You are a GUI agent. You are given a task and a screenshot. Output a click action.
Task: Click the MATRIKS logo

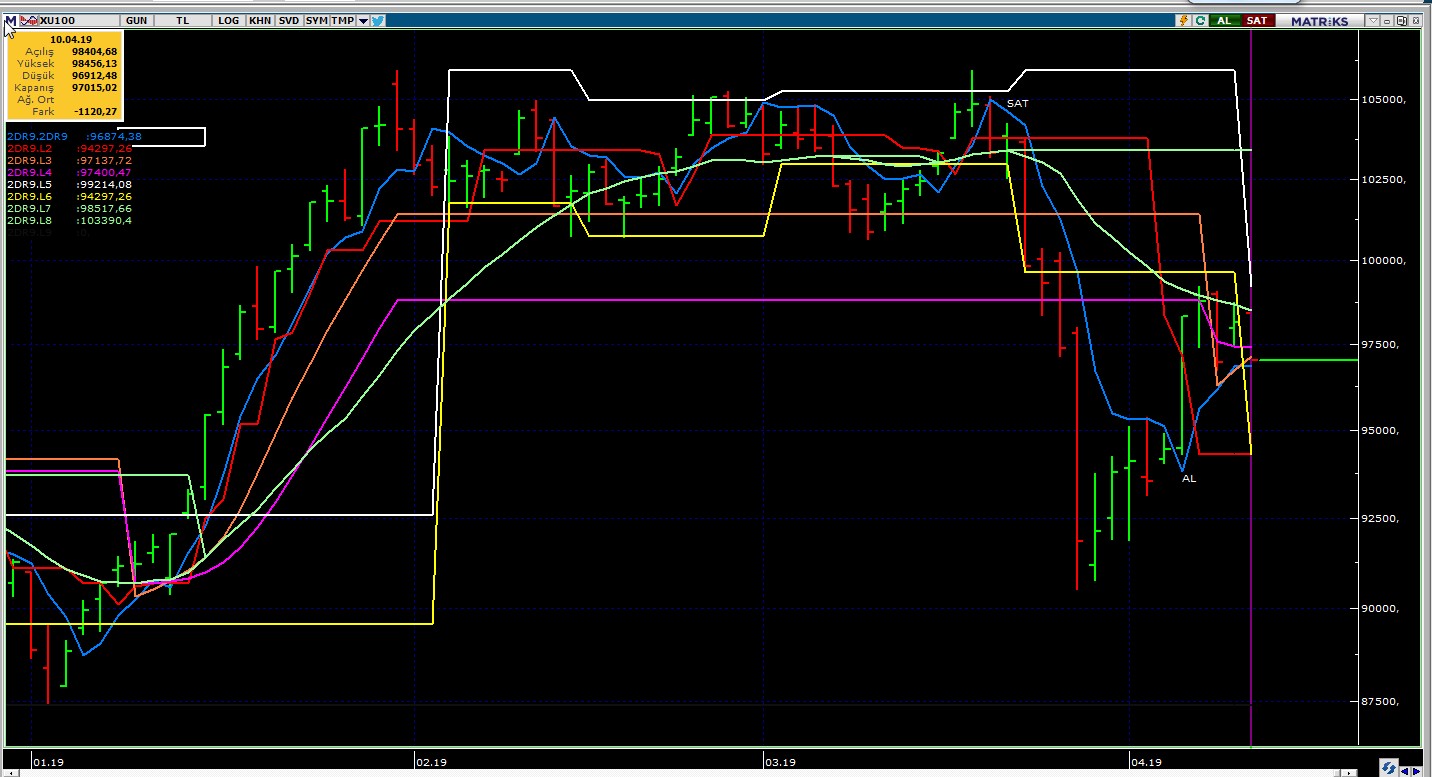click(1319, 20)
